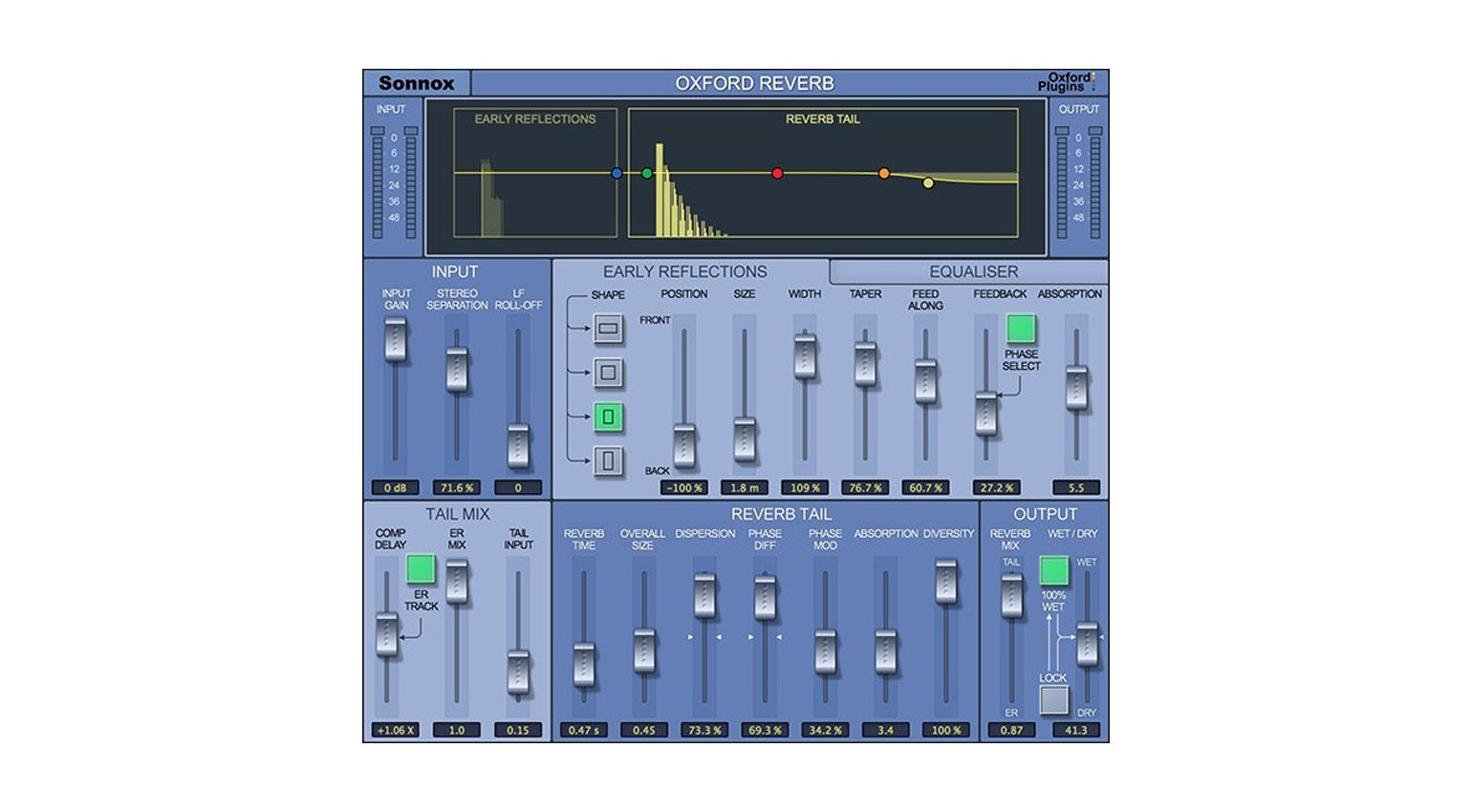This screenshot has height=812, width=1472.
Task: Click the Comp Delay slider handle
Action: point(386,635)
